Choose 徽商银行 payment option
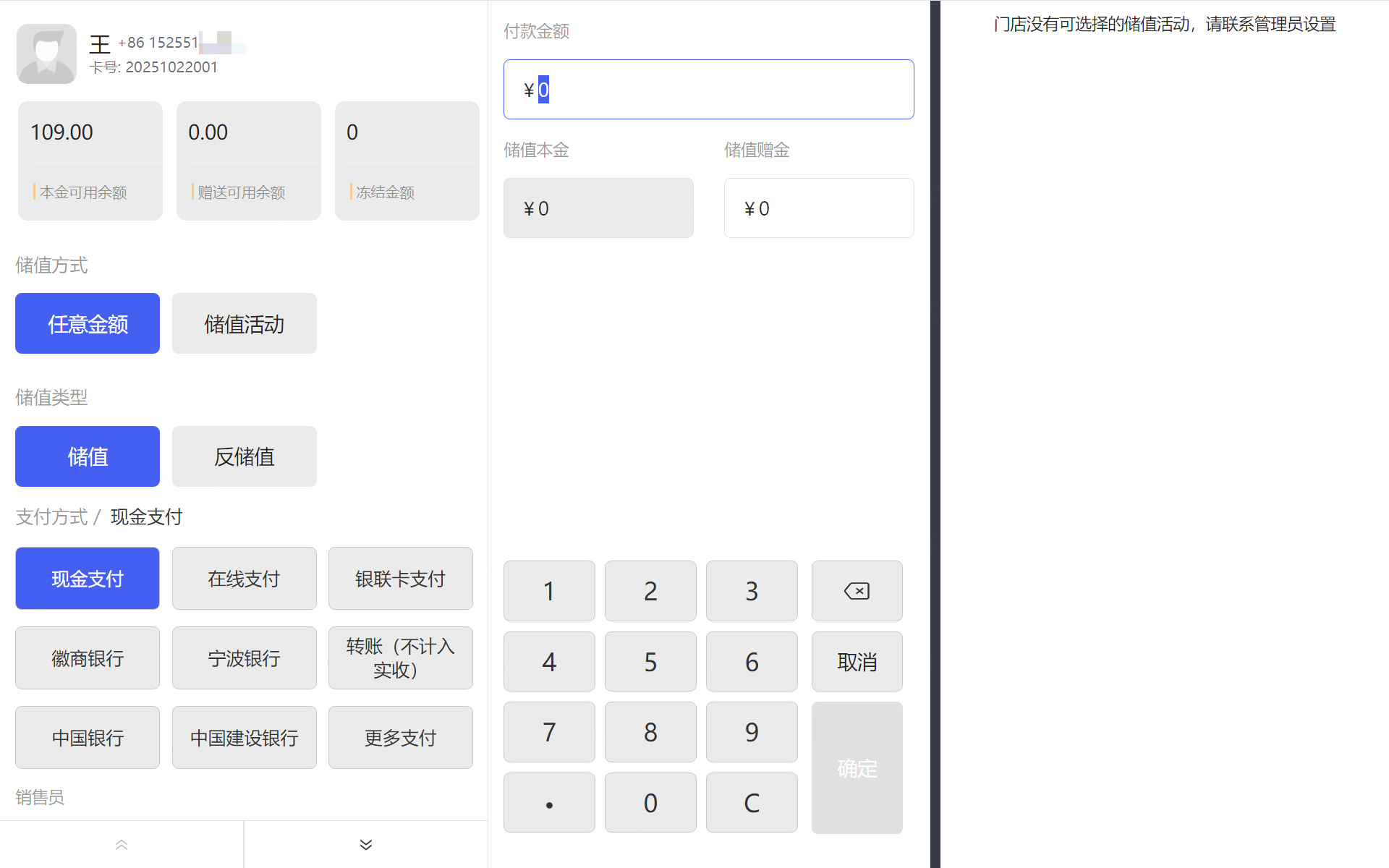Screen dimensions: 1389x868 (88, 658)
